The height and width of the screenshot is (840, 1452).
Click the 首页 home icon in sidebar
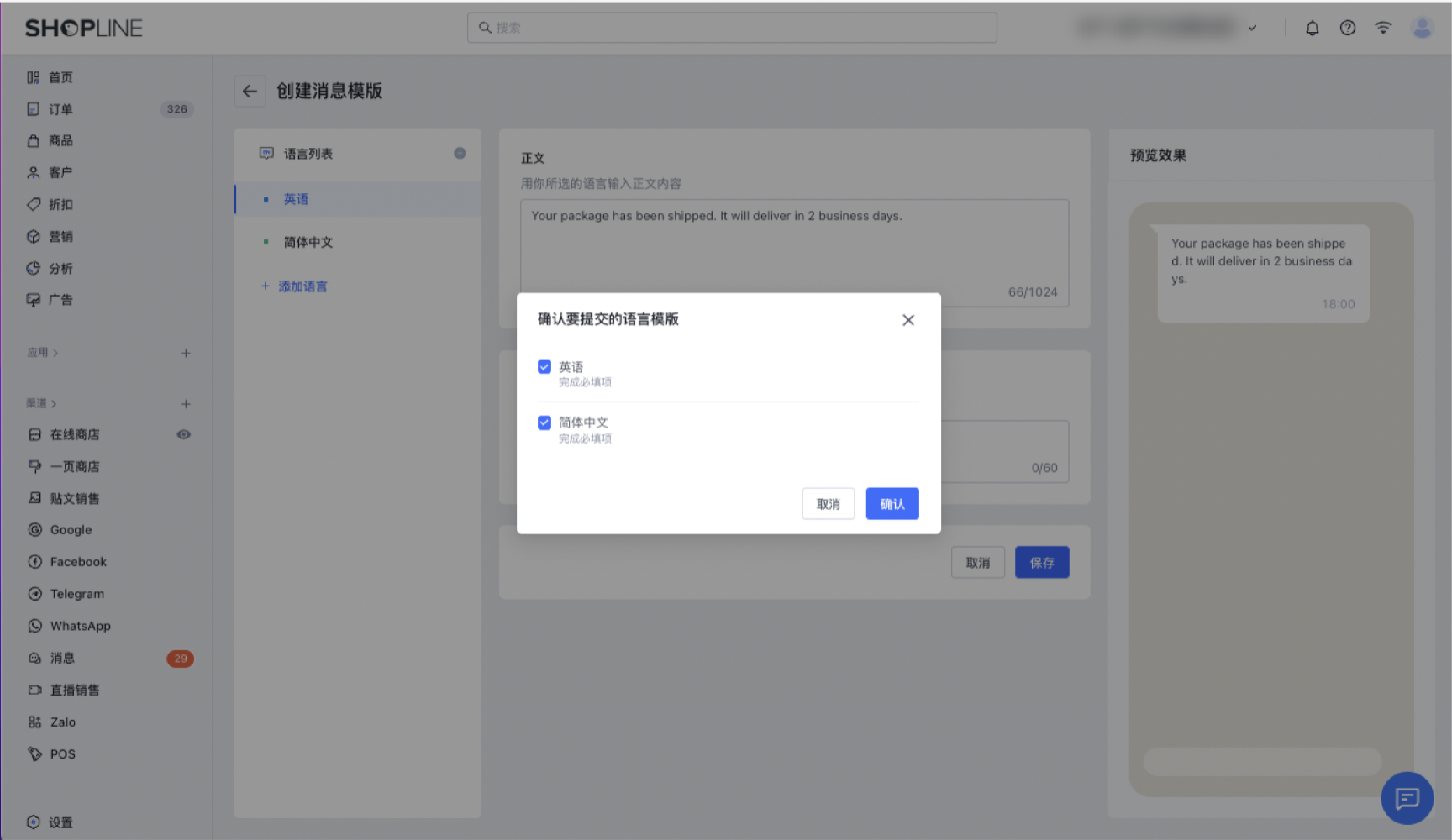coord(34,77)
